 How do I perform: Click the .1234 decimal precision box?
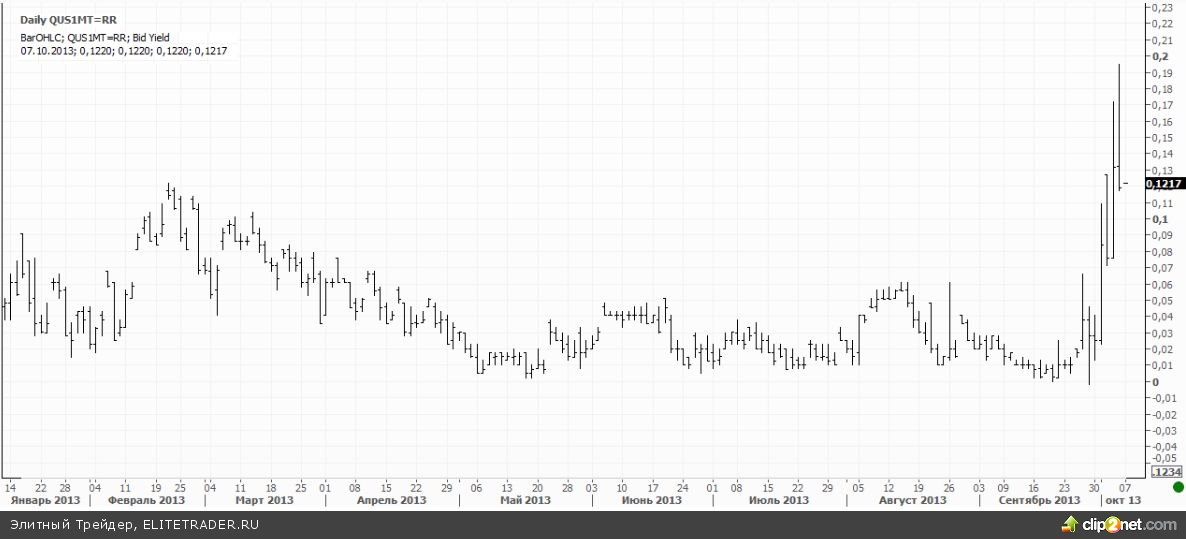click(x=1165, y=471)
